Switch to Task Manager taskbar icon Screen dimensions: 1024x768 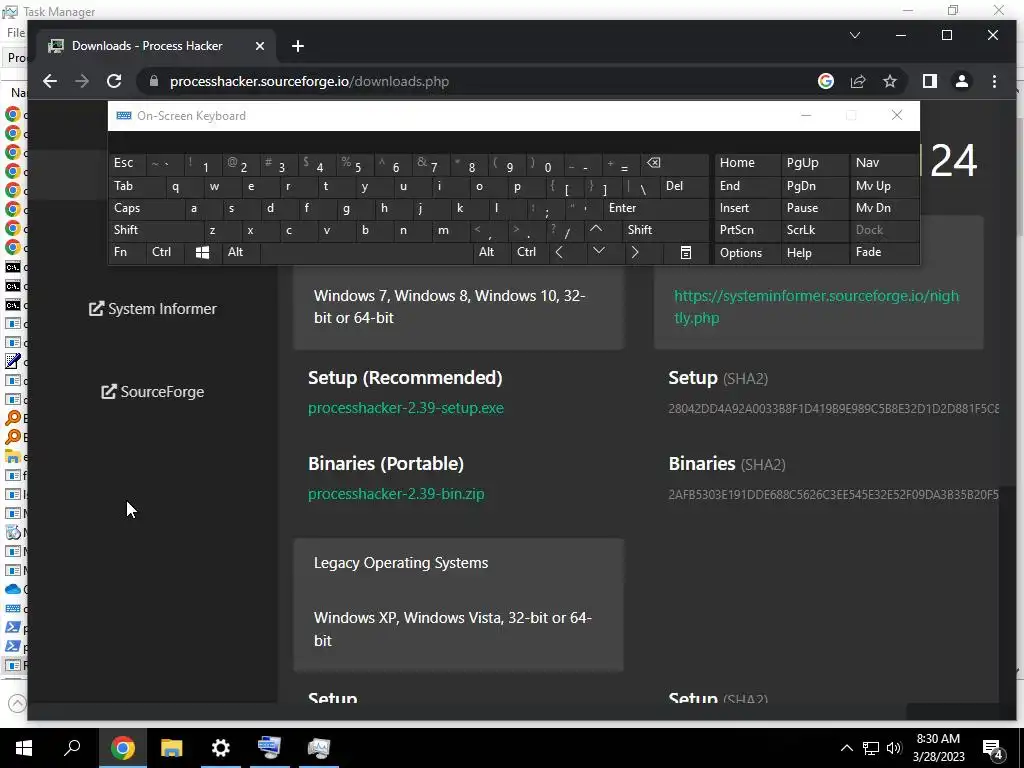coord(319,748)
